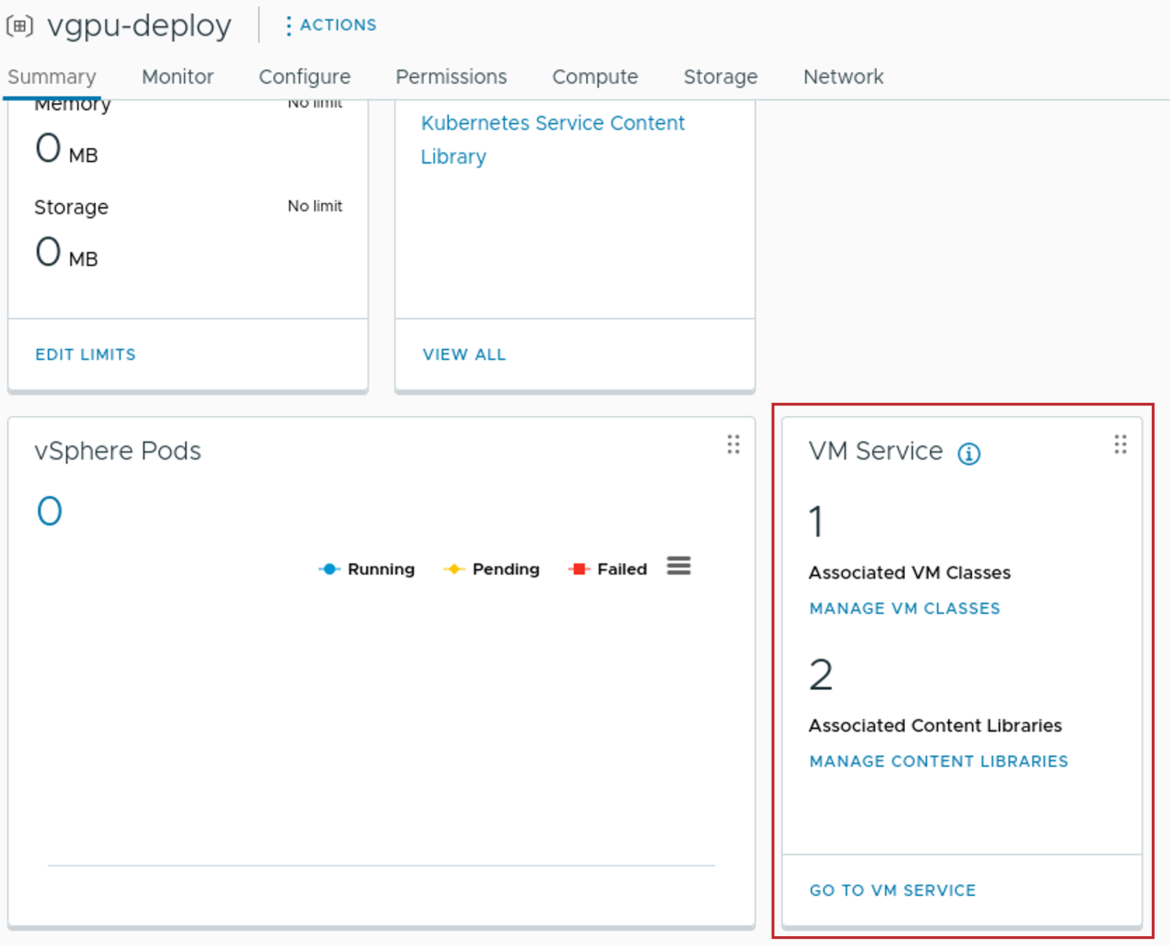Screen dimensions: 1170x946
Task: Click VIEW ALL below the content library card
Action: [x=464, y=354]
